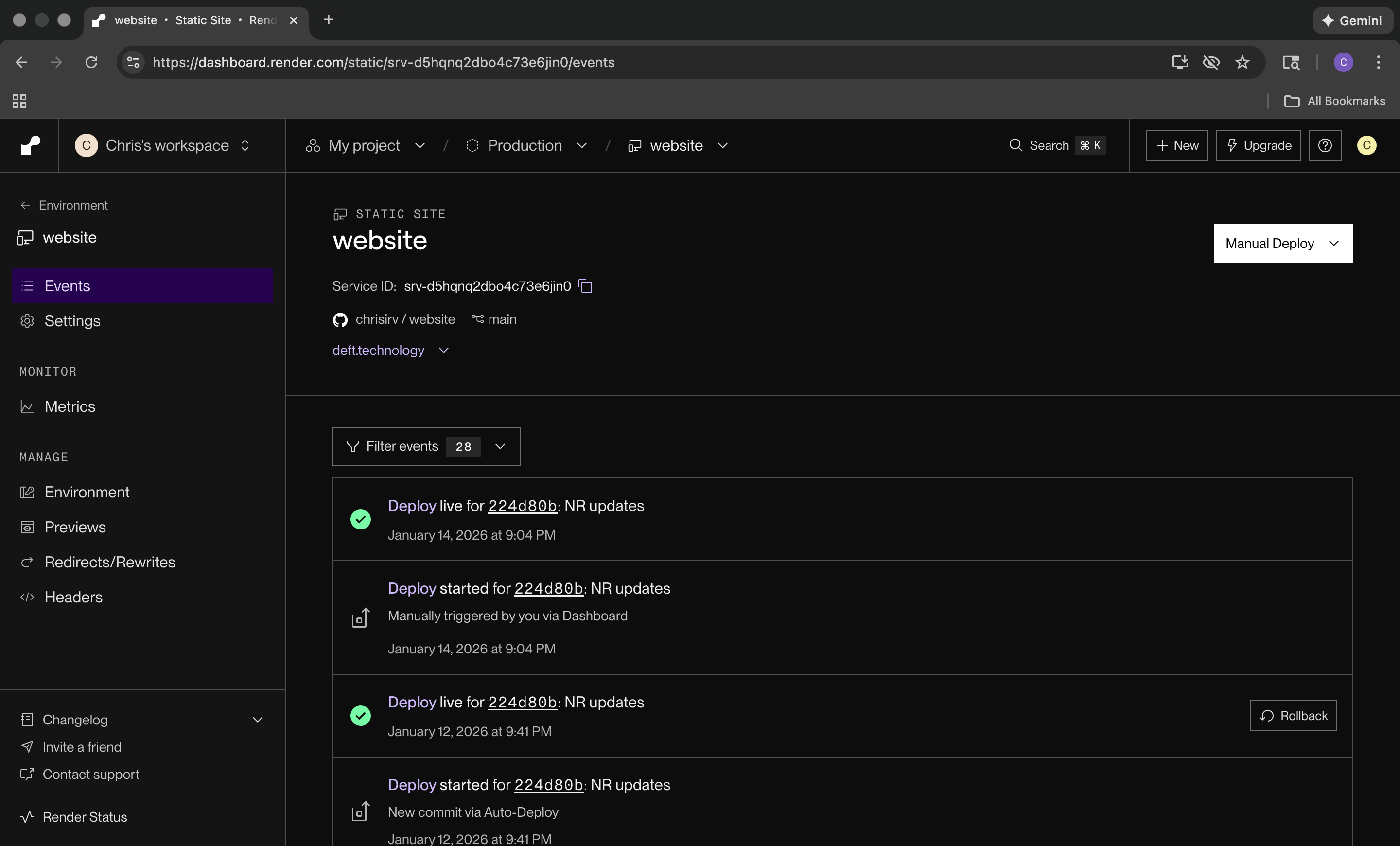Open commit 224d80b link in first event
1400x846 pixels.
point(522,506)
